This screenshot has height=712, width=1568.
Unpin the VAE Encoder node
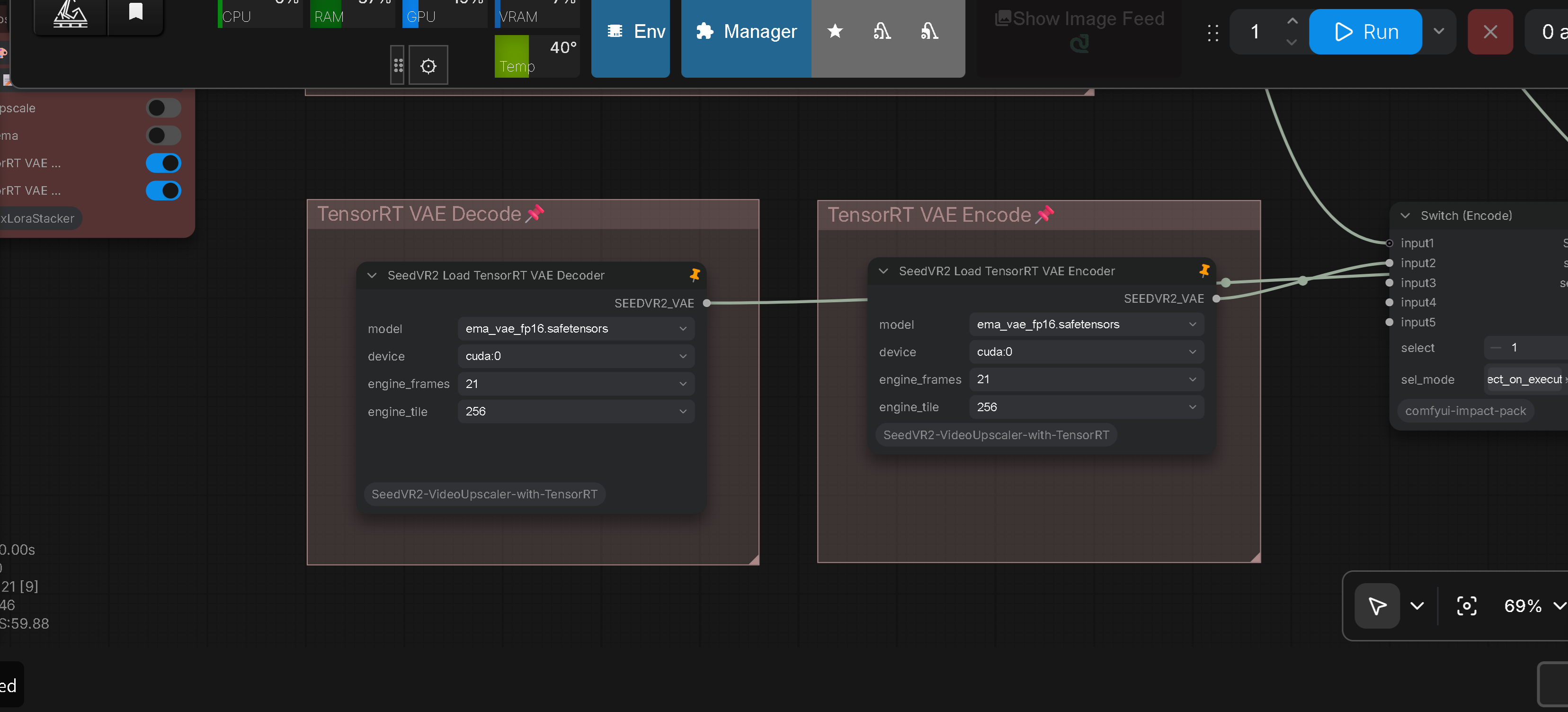coord(1204,270)
